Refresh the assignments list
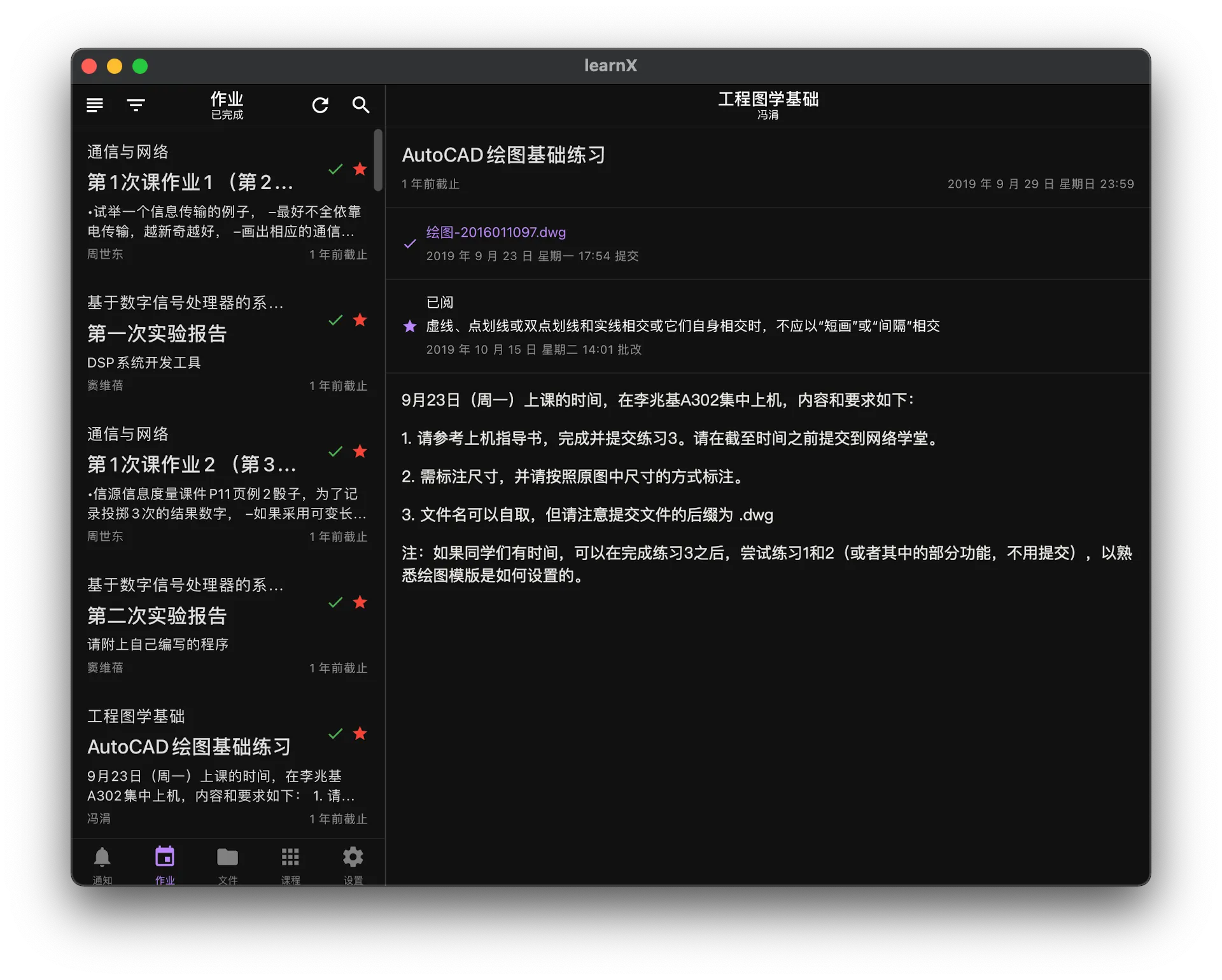This screenshot has width=1222, height=980. [321, 105]
